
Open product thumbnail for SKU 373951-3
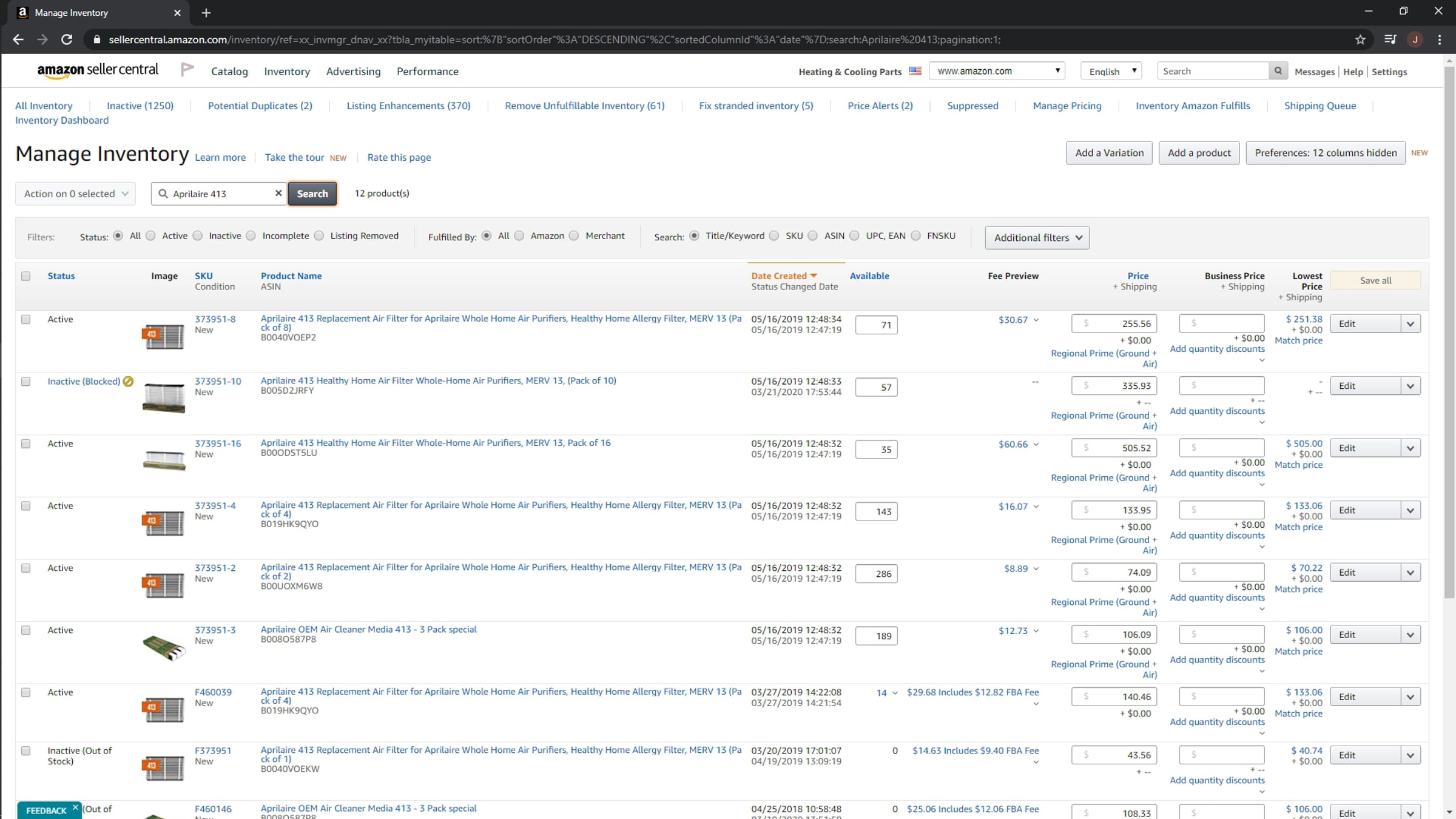pos(163,648)
